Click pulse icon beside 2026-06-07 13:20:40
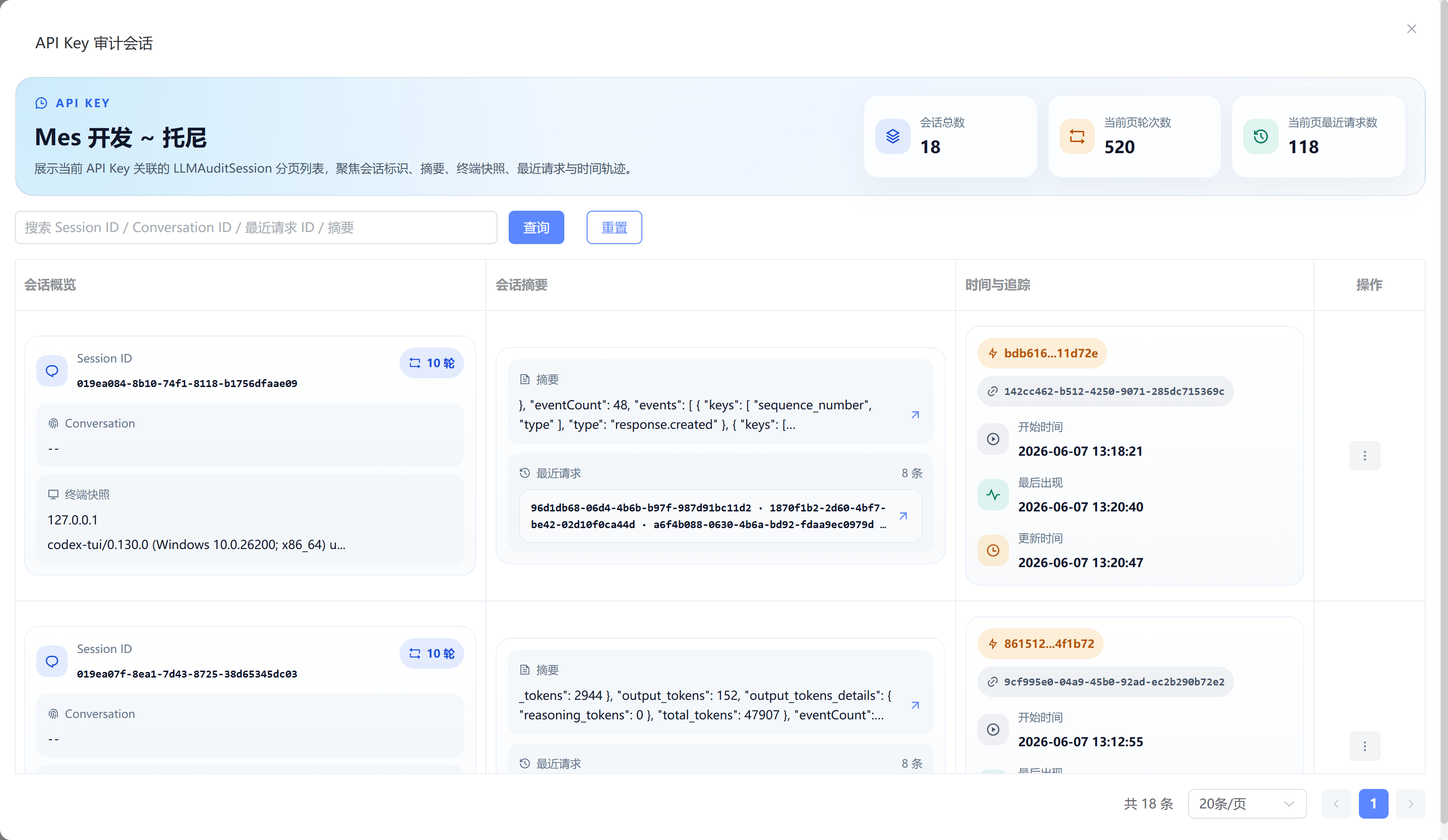 click(x=993, y=495)
